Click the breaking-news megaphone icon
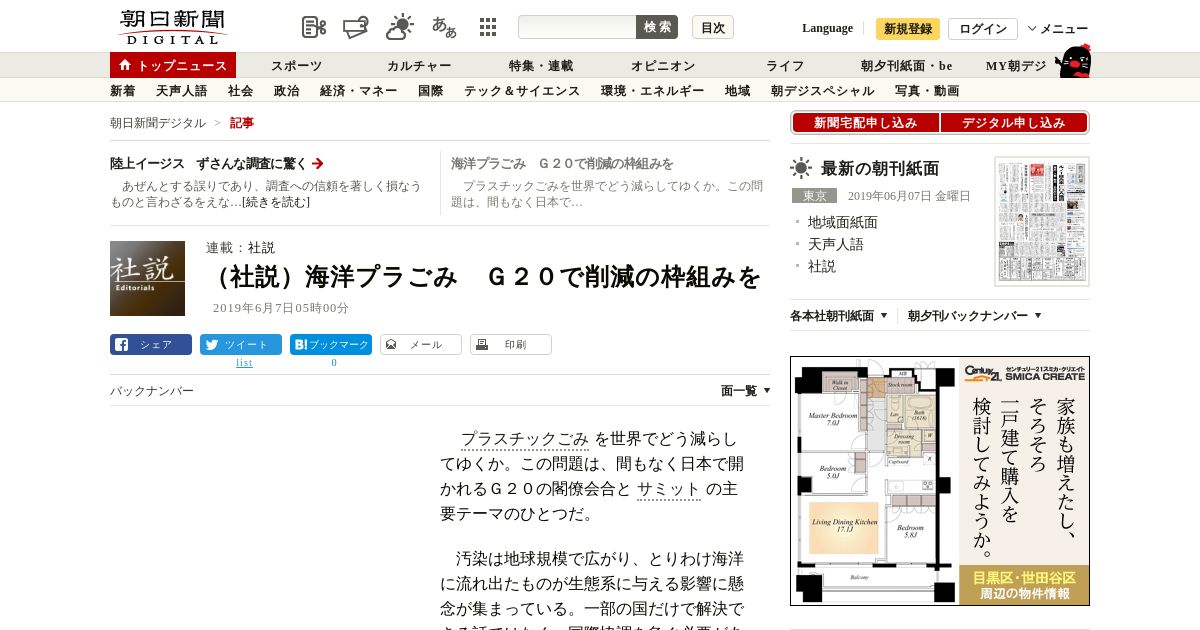 (356, 27)
